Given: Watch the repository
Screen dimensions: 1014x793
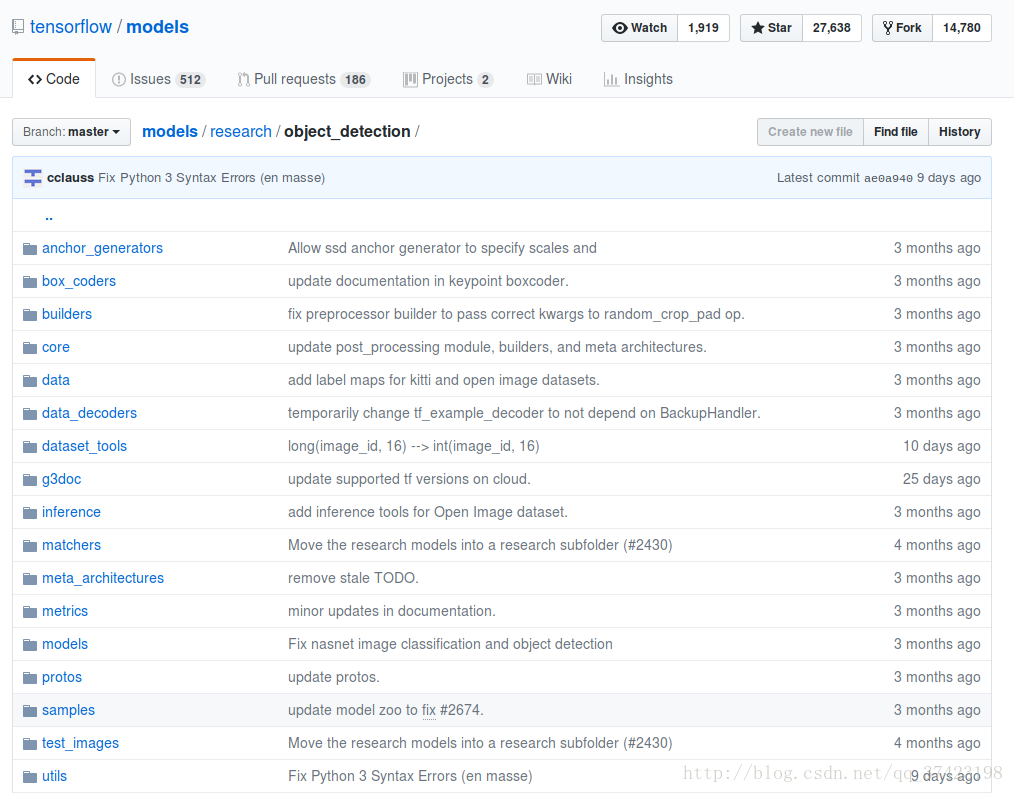Looking at the screenshot, I should 640,28.
